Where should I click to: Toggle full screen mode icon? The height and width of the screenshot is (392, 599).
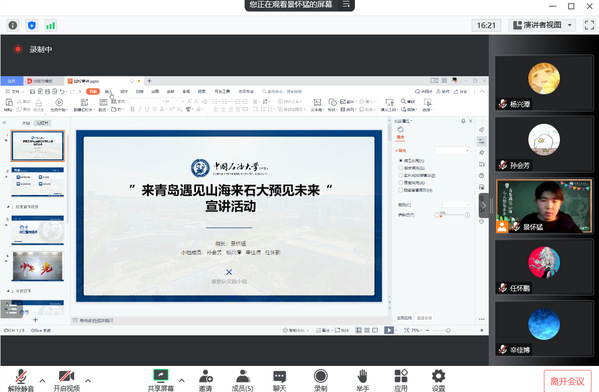(x=589, y=25)
